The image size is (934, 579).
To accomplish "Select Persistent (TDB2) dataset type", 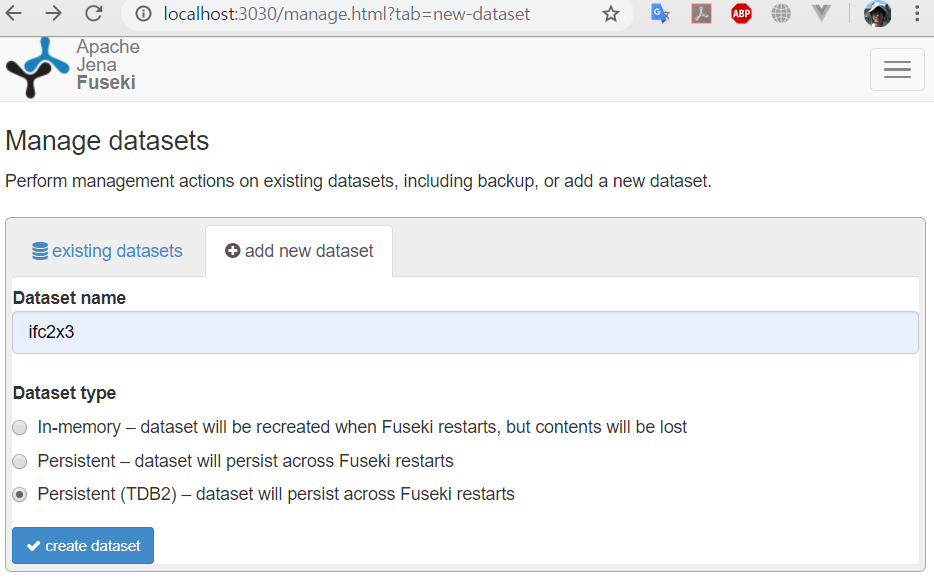I will click(x=20, y=495).
